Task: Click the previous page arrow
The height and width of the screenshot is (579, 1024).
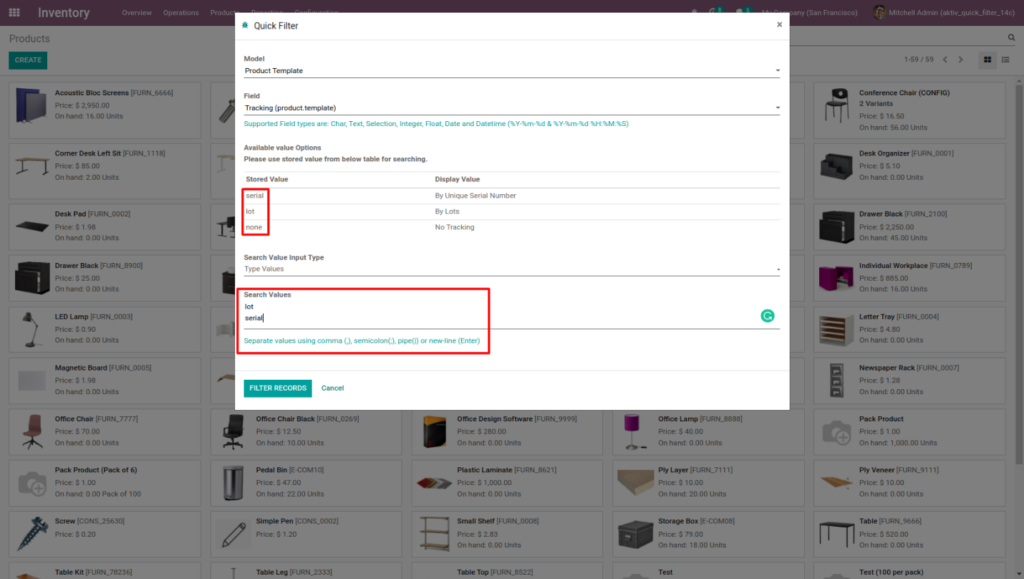Action: [x=945, y=59]
